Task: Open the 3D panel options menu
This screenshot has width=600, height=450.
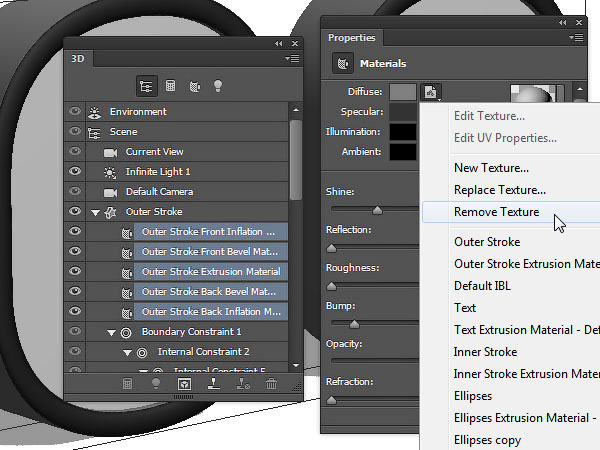Action: point(292,59)
